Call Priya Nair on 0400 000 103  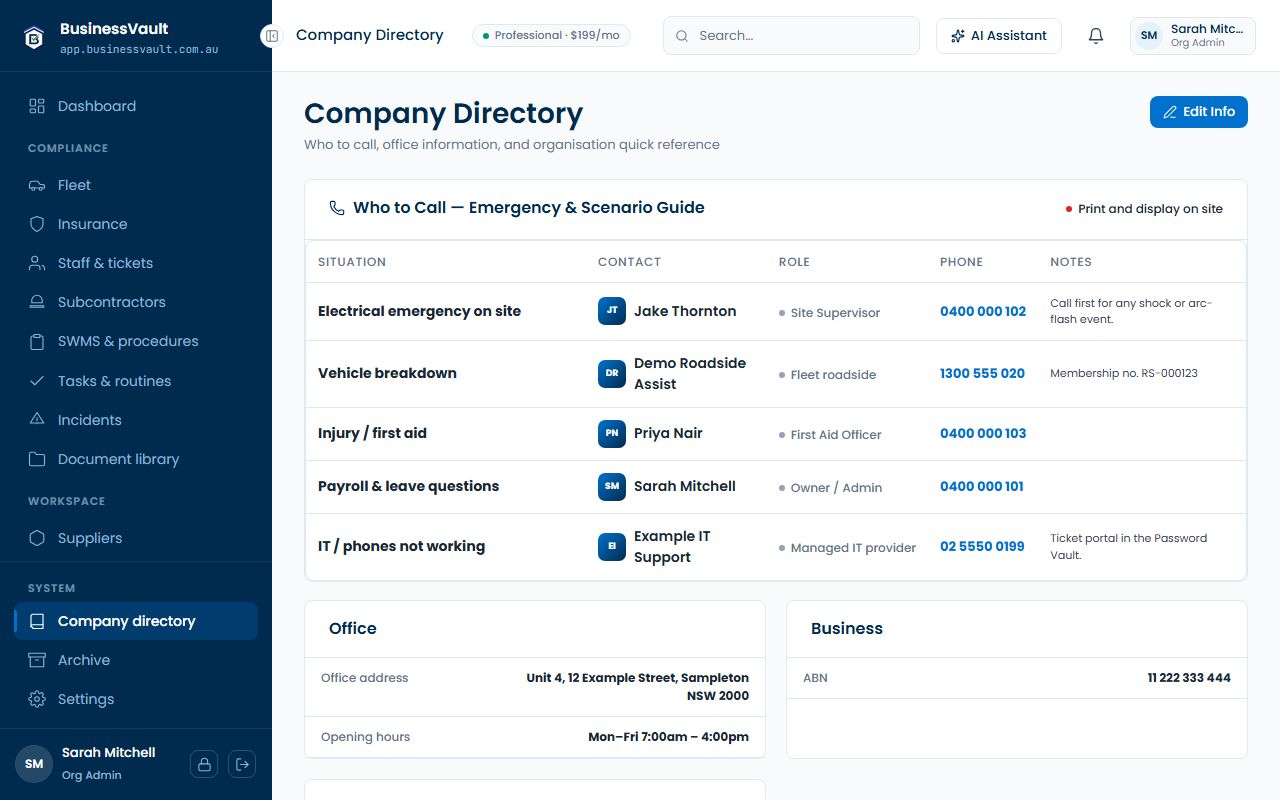click(983, 433)
